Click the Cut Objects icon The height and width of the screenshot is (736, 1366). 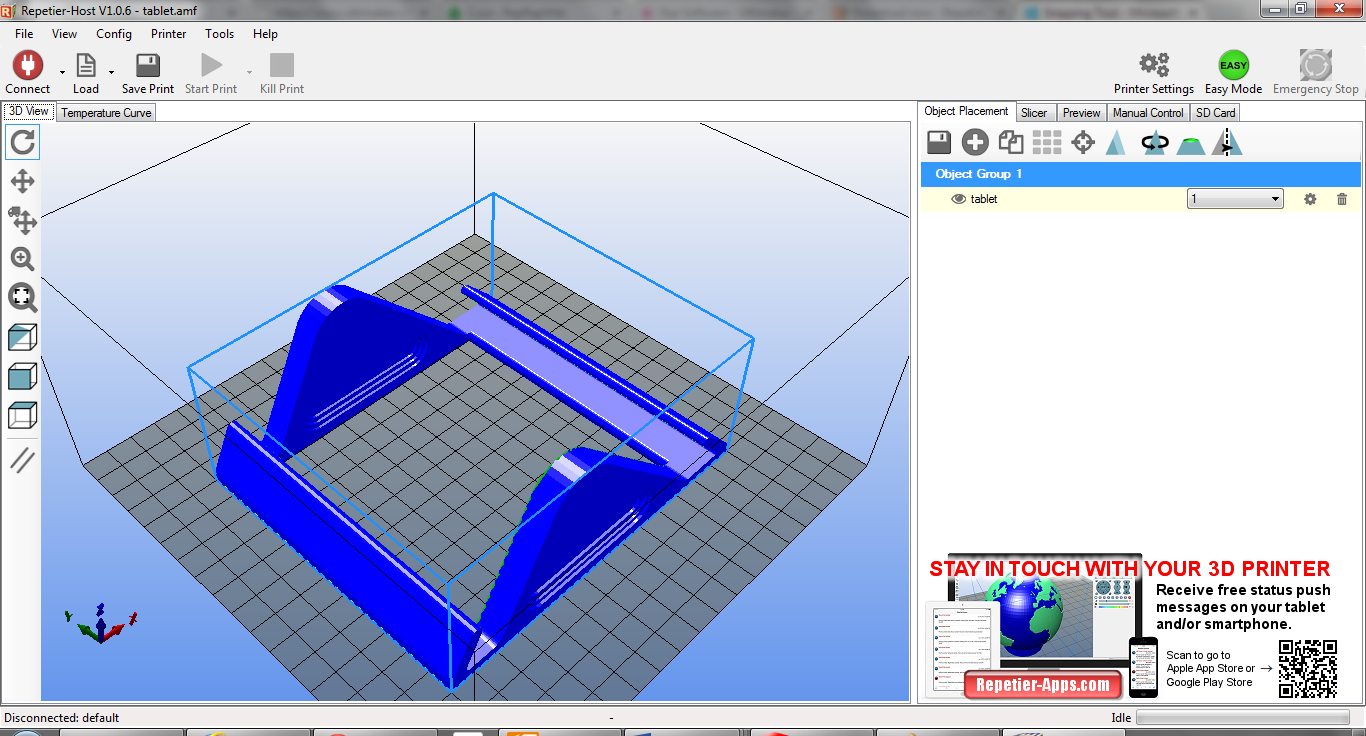tap(1190, 145)
